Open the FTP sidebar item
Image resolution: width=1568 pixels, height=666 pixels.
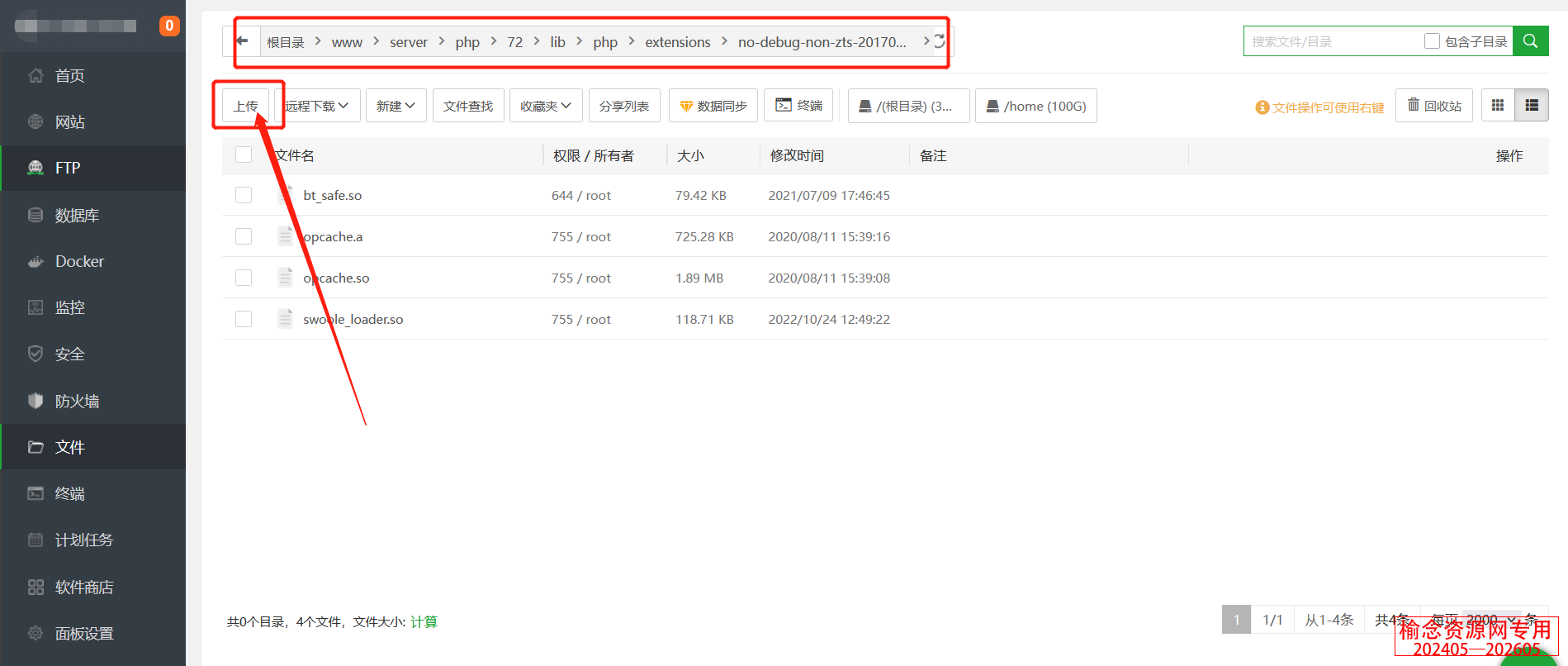tap(92, 168)
